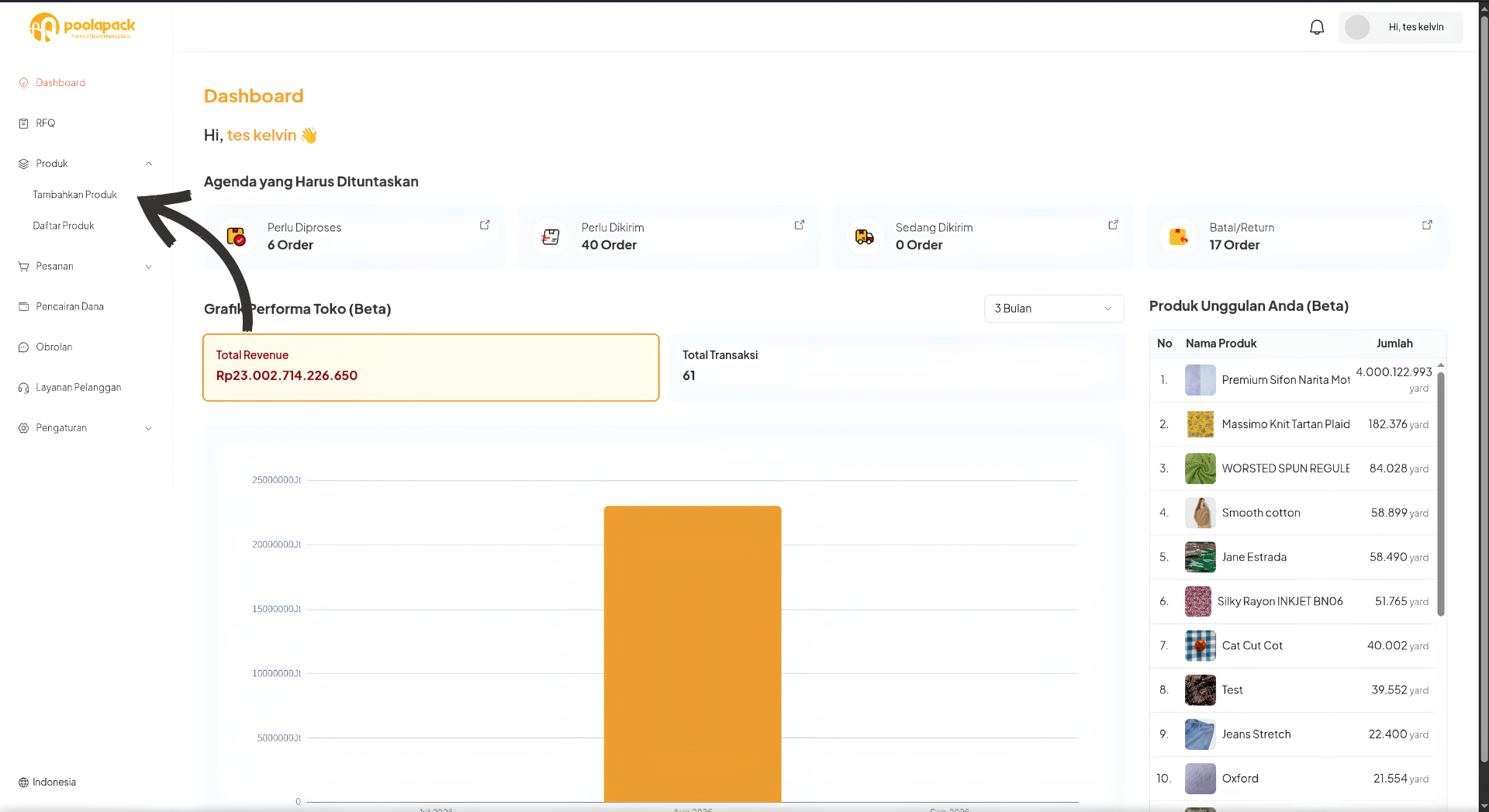Click Jane Estrada thumbnail

click(1200, 557)
